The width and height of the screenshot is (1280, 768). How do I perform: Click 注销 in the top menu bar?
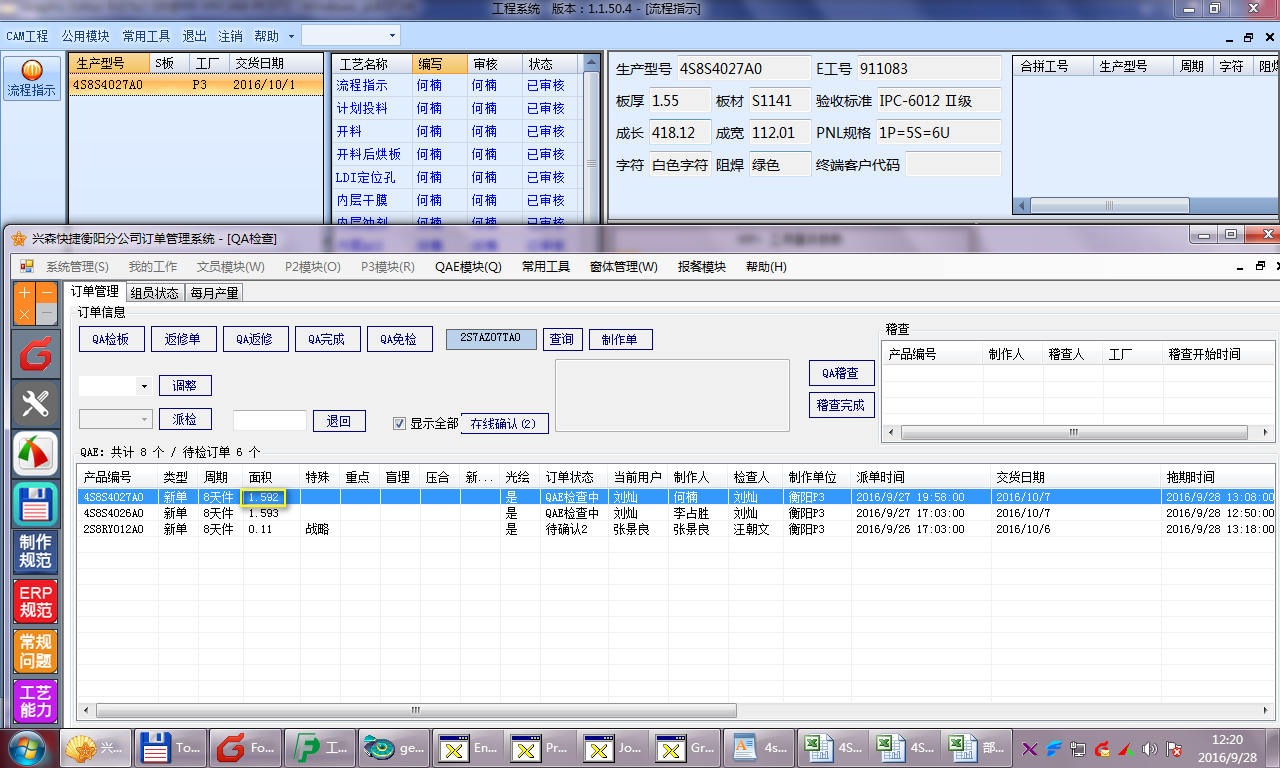230,36
